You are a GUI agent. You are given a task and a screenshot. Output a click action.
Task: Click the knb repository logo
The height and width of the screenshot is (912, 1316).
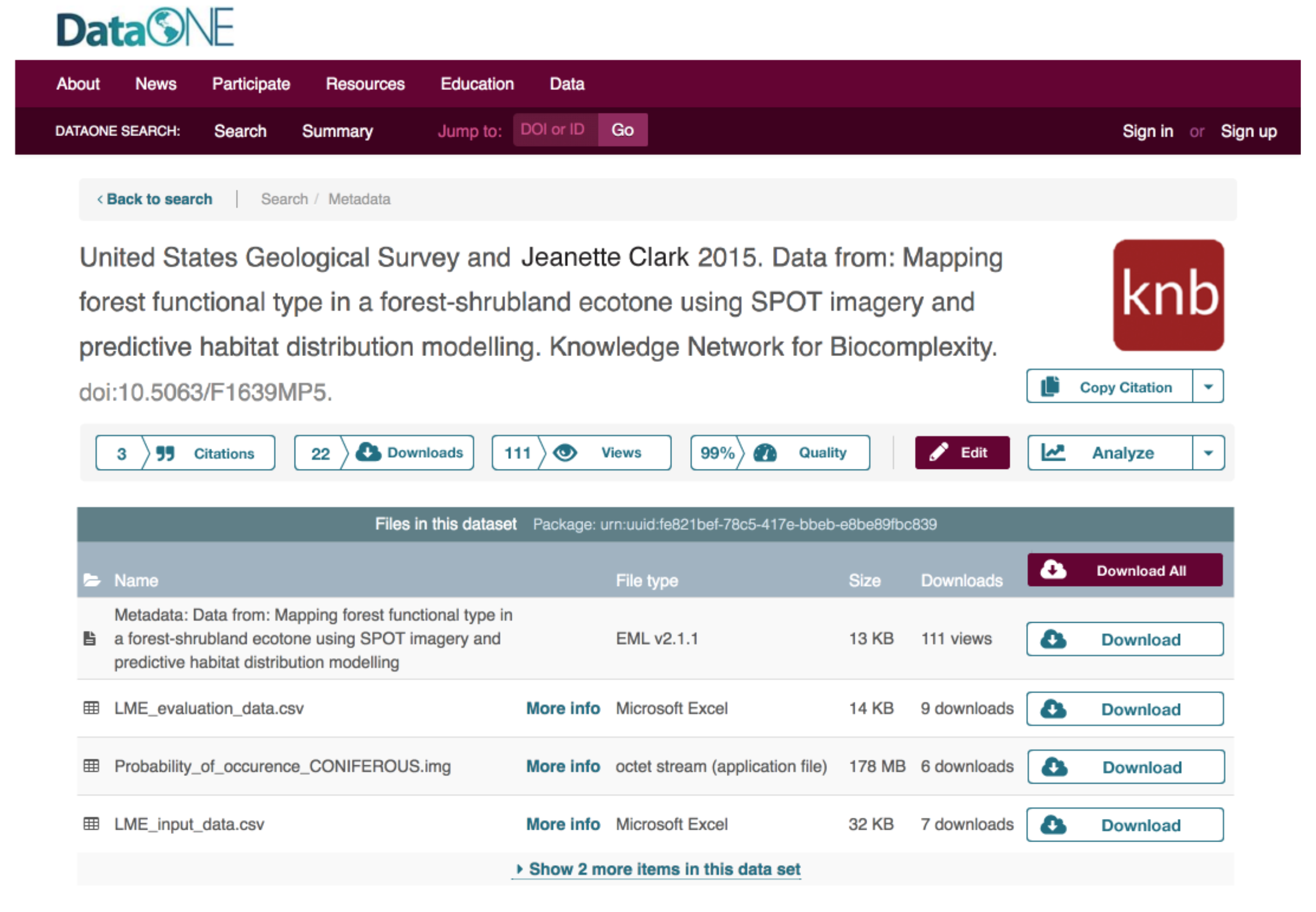click(x=1168, y=295)
